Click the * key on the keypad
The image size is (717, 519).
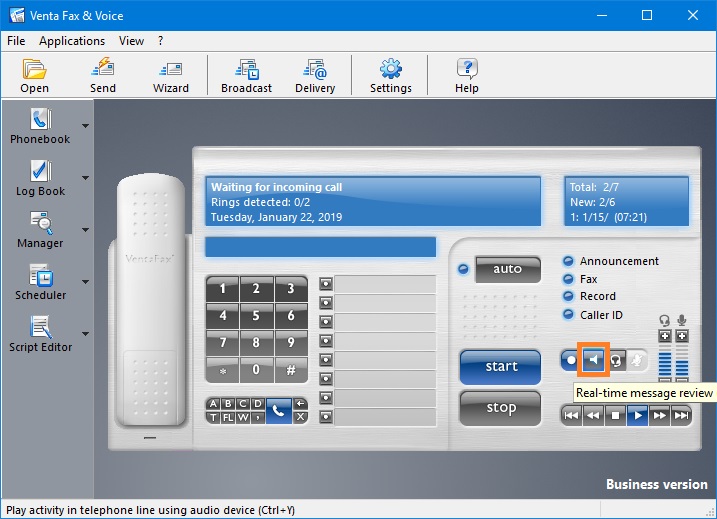(223, 369)
